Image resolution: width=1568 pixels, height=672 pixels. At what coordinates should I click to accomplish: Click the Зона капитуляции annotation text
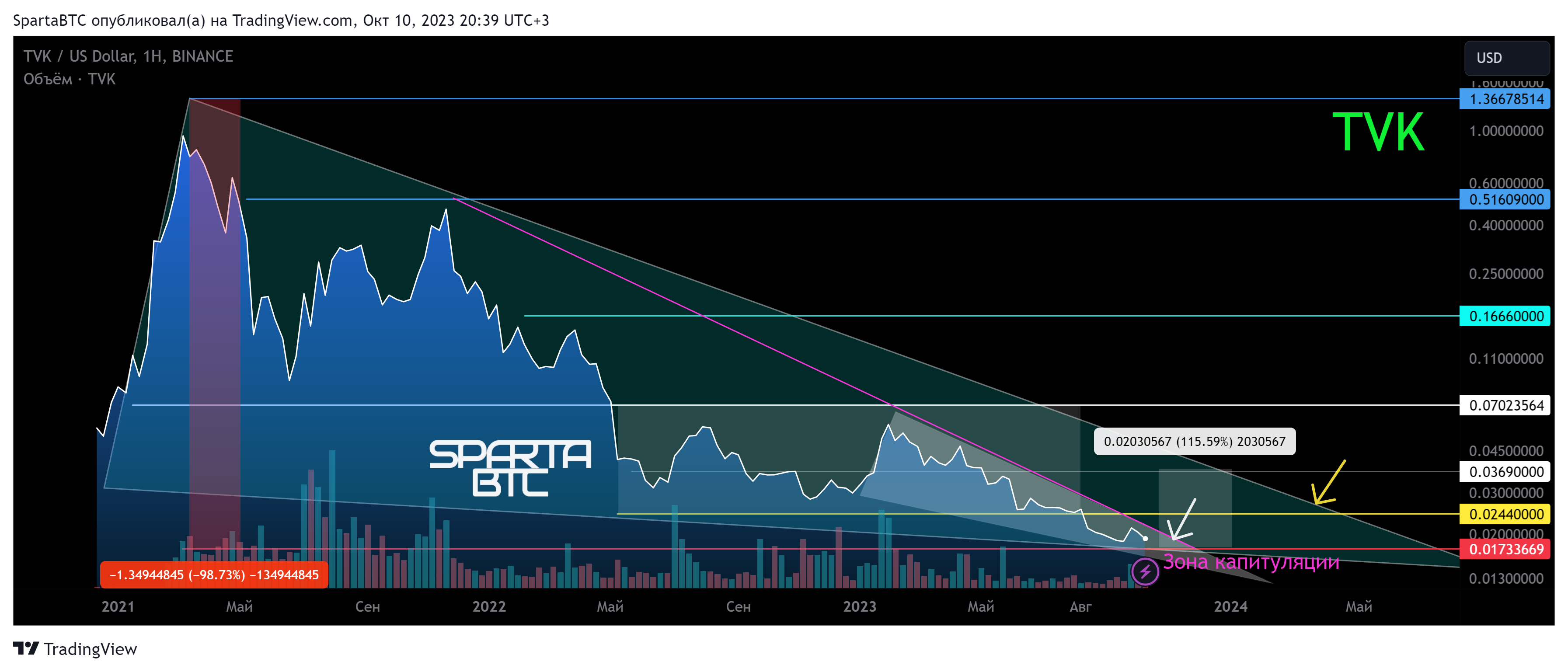pos(1251,562)
